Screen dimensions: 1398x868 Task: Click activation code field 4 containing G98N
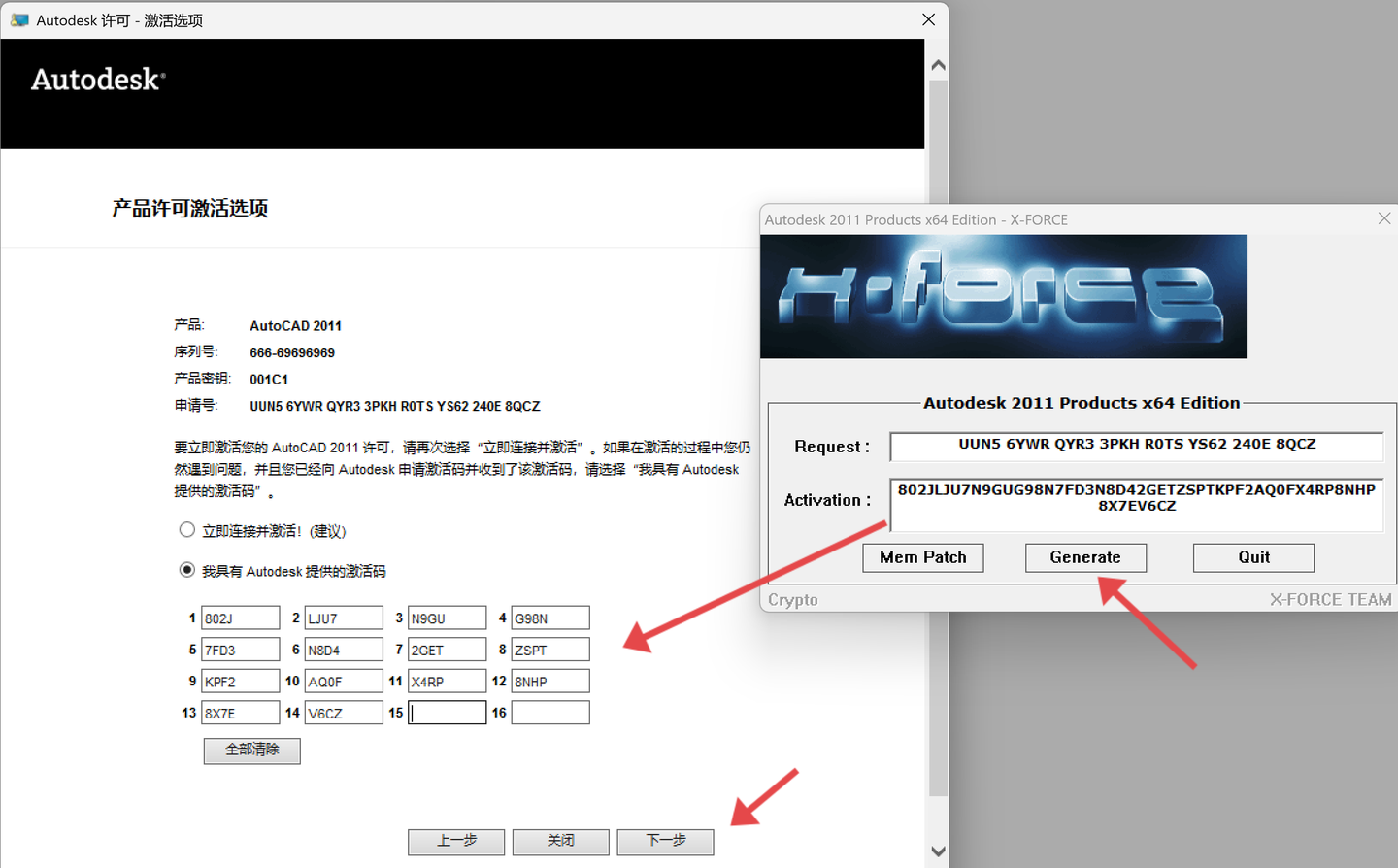pos(550,618)
